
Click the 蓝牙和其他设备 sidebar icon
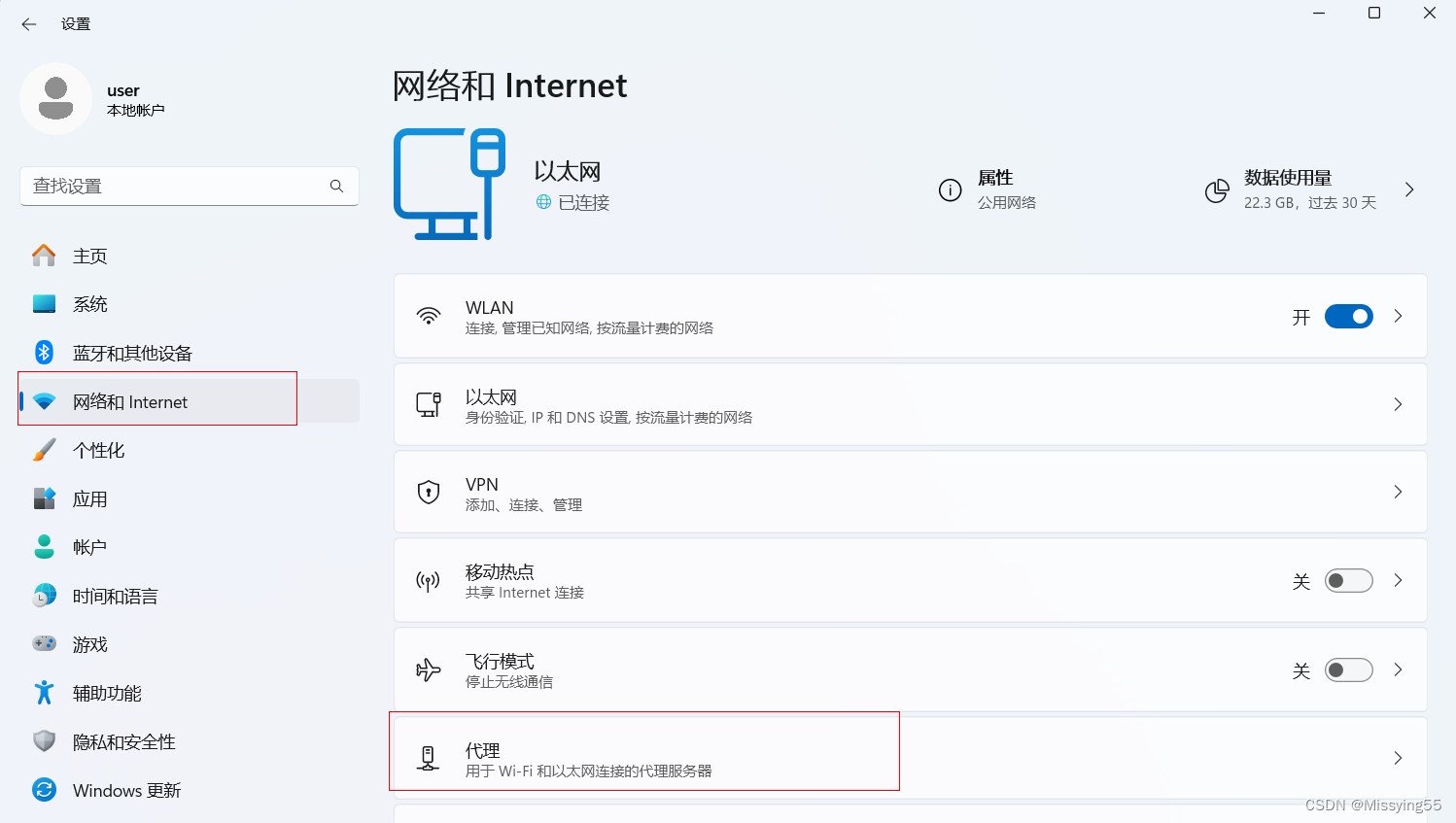click(x=45, y=352)
